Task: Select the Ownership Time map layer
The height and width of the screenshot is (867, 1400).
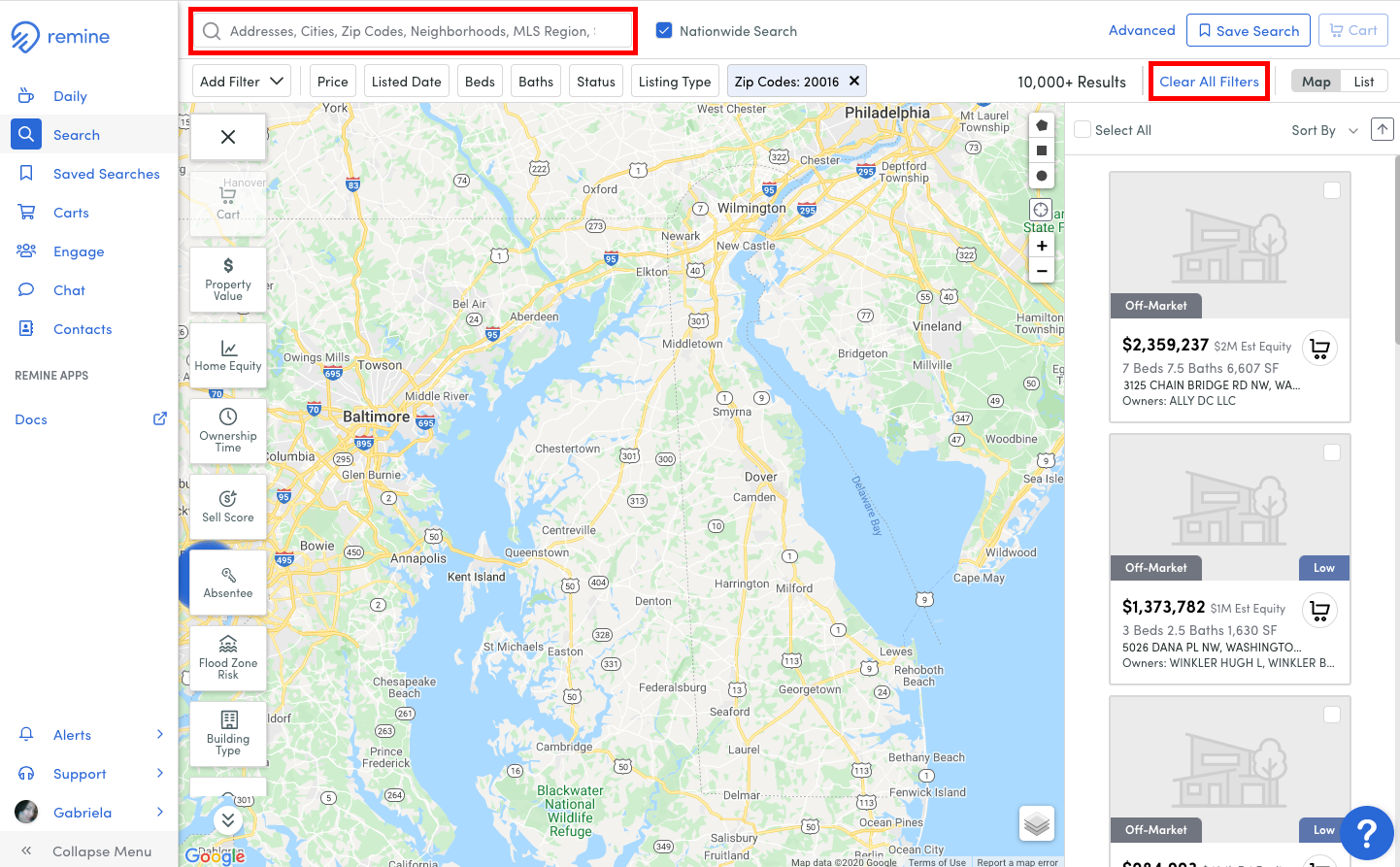Action: (228, 431)
